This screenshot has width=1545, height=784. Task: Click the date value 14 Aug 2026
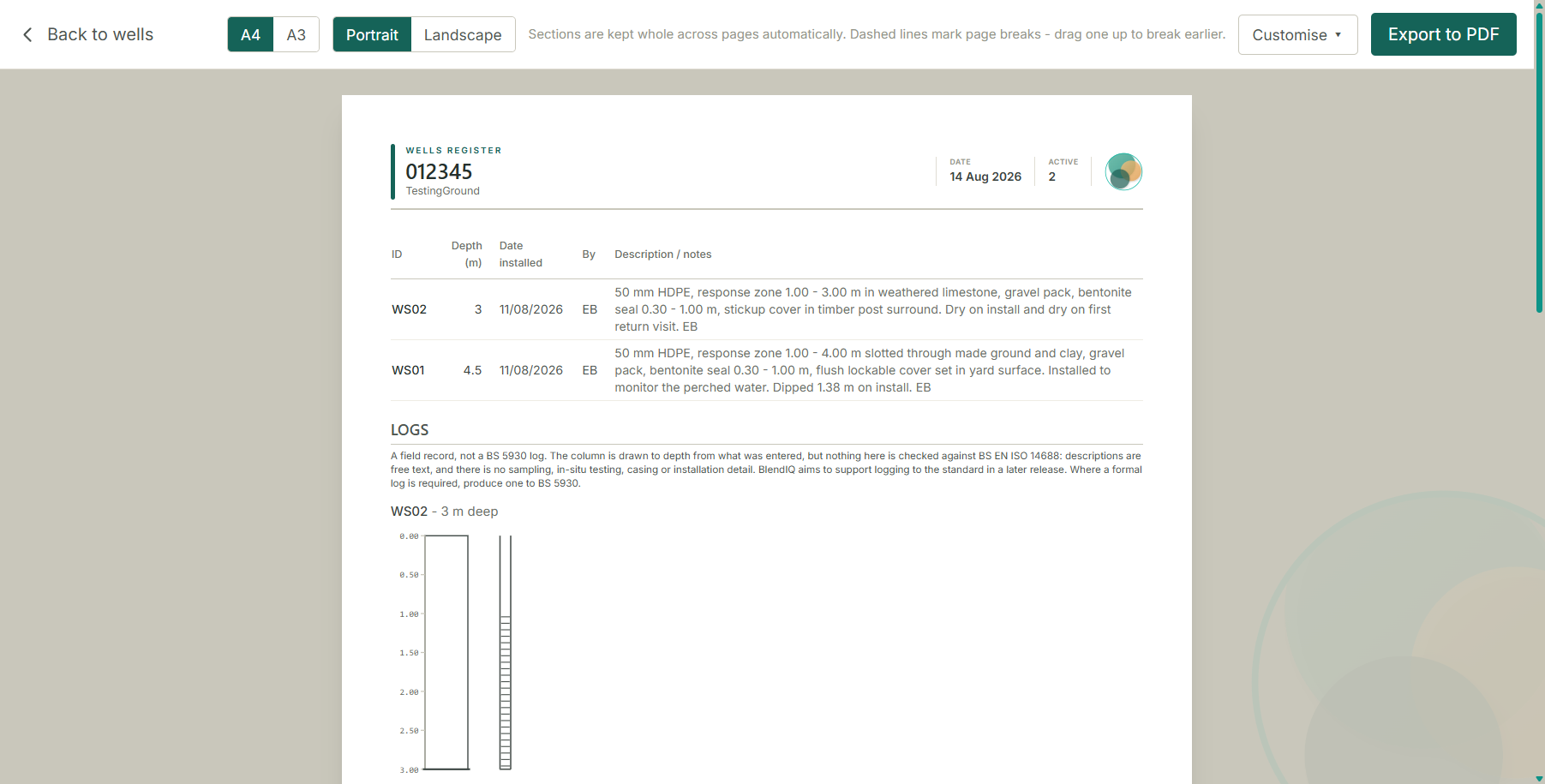point(985,177)
